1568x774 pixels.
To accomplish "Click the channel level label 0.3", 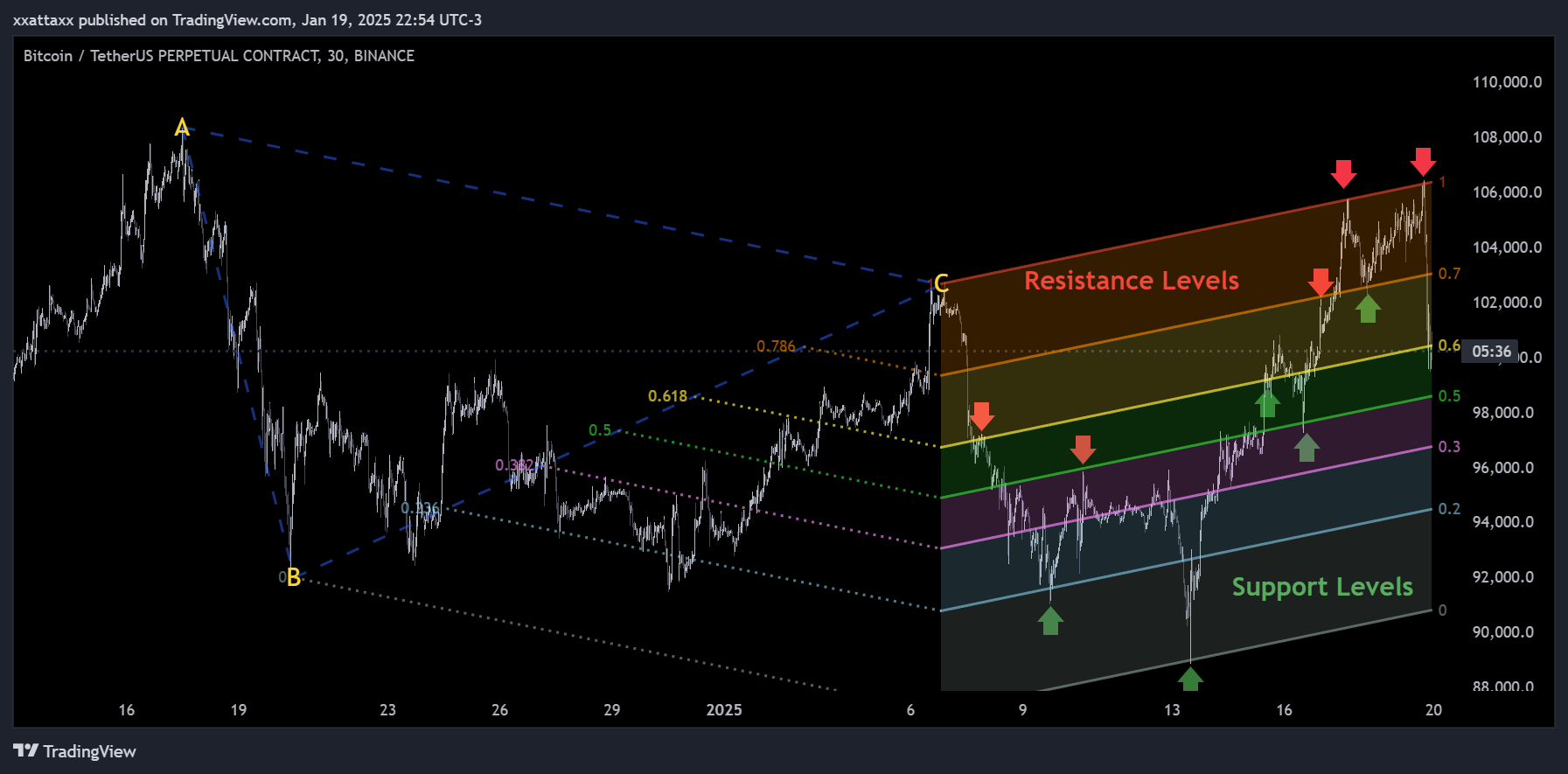I will [1449, 447].
